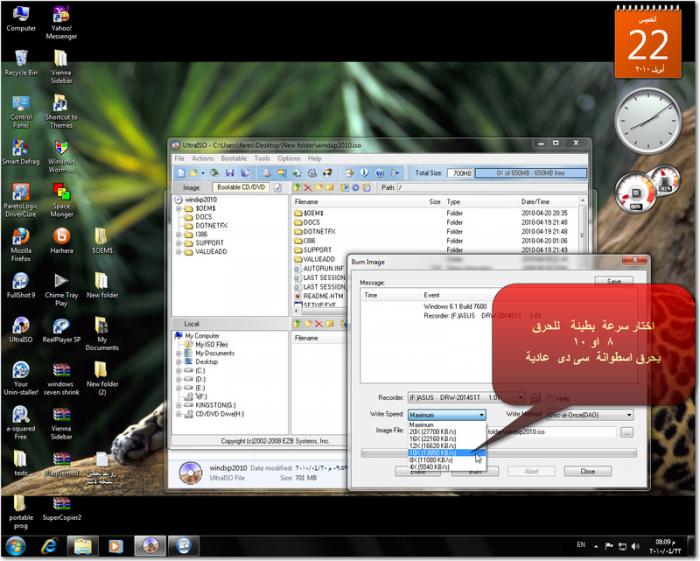The height and width of the screenshot is (561, 700).
Task: Open the Write Speed dropdown showing Maximum
Action: (447, 415)
